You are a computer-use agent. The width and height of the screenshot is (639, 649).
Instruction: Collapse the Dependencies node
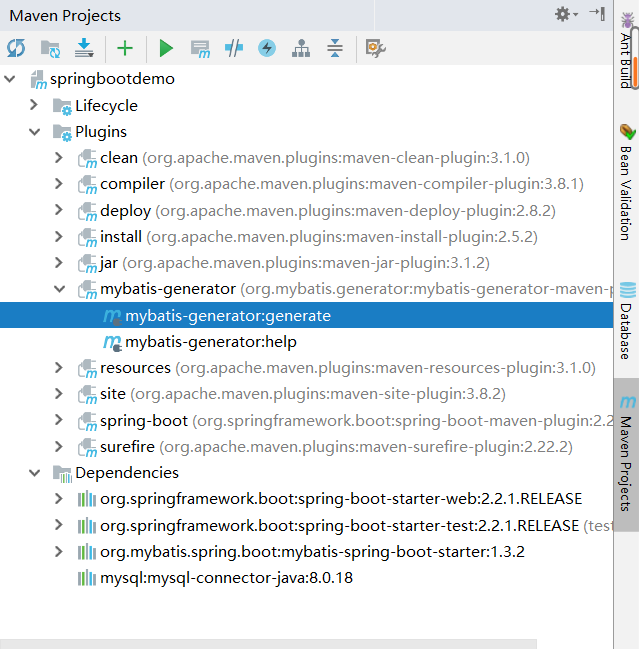tap(35, 473)
